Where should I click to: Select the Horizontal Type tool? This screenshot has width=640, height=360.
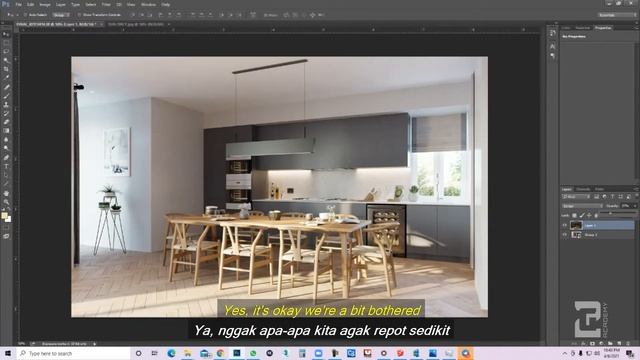[x=6, y=167]
